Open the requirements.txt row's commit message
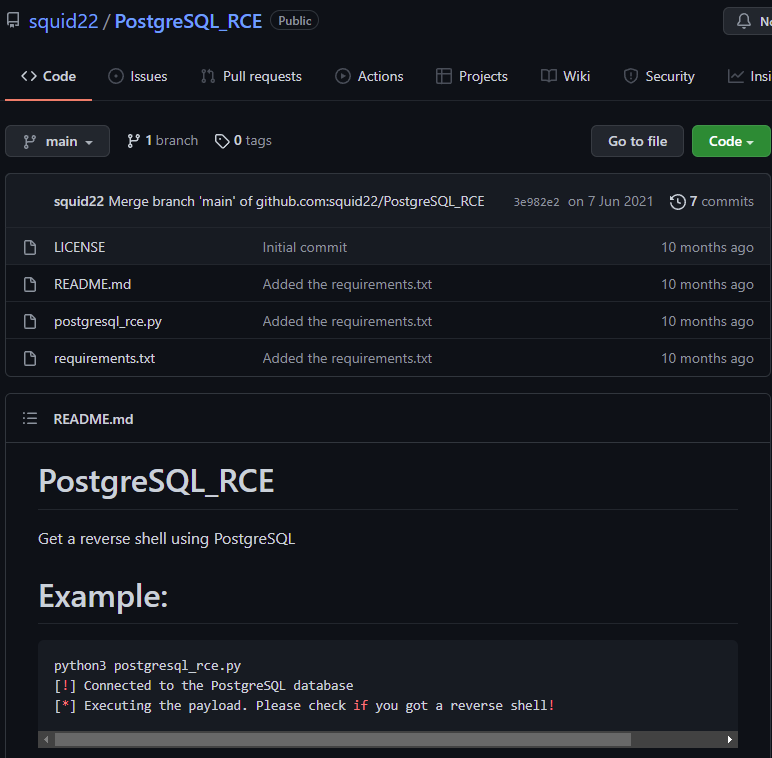772x758 pixels. tap(347, 358)
